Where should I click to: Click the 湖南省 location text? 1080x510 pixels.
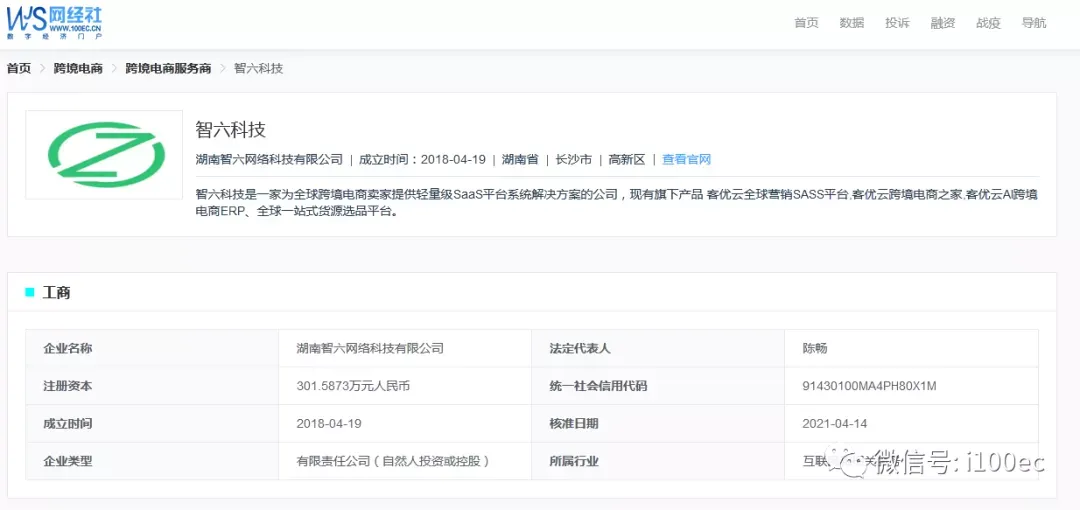click(520, 160)
